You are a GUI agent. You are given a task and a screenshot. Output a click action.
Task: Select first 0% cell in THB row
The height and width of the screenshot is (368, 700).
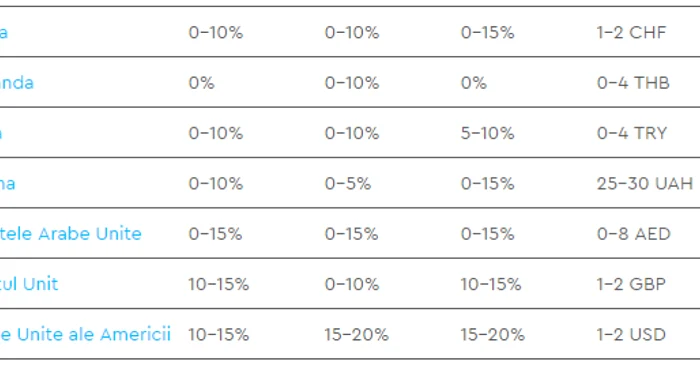[x=201, y=83]
